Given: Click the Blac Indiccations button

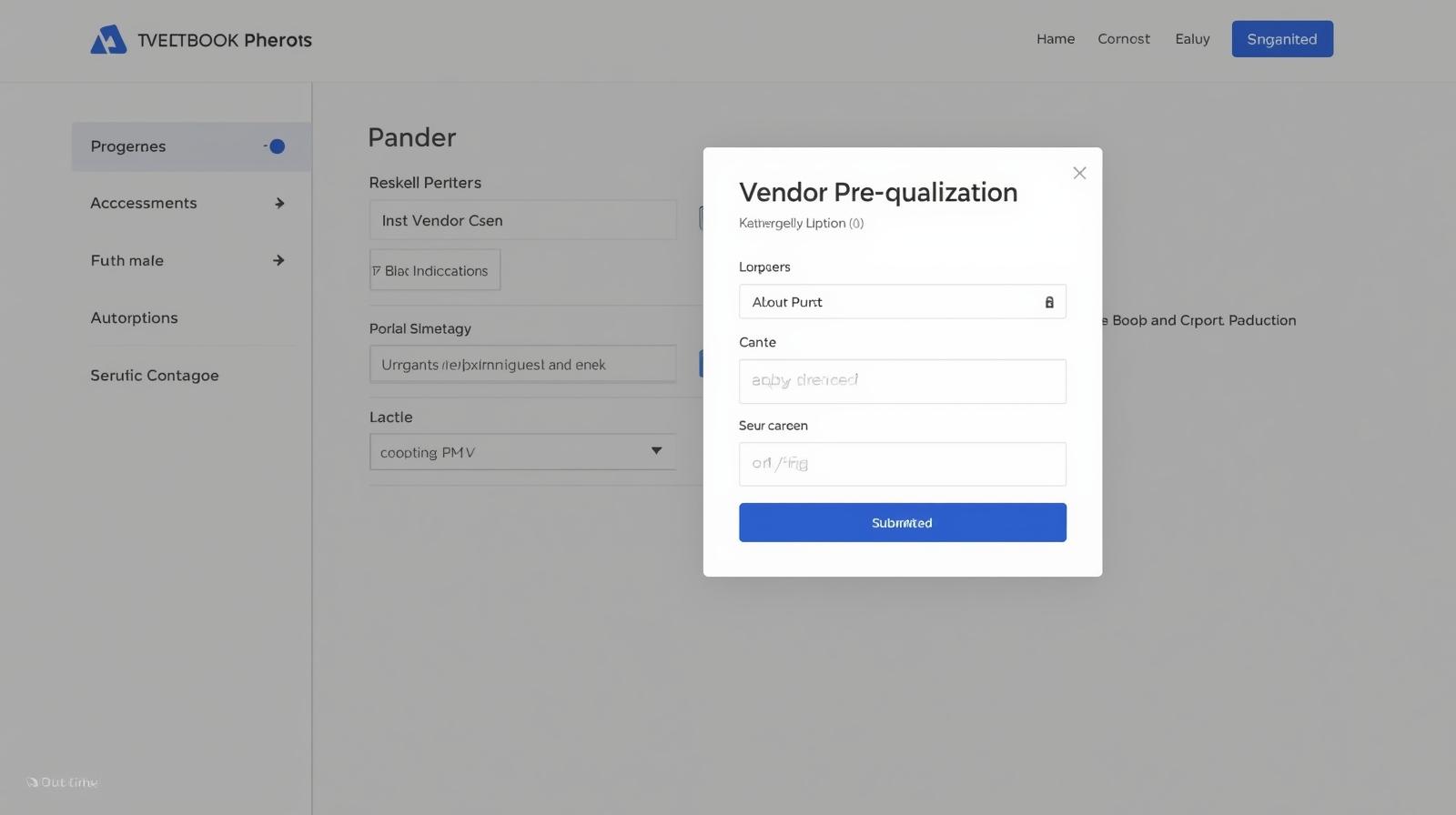Looking at the screenshot, I should (x=435, y=271).
